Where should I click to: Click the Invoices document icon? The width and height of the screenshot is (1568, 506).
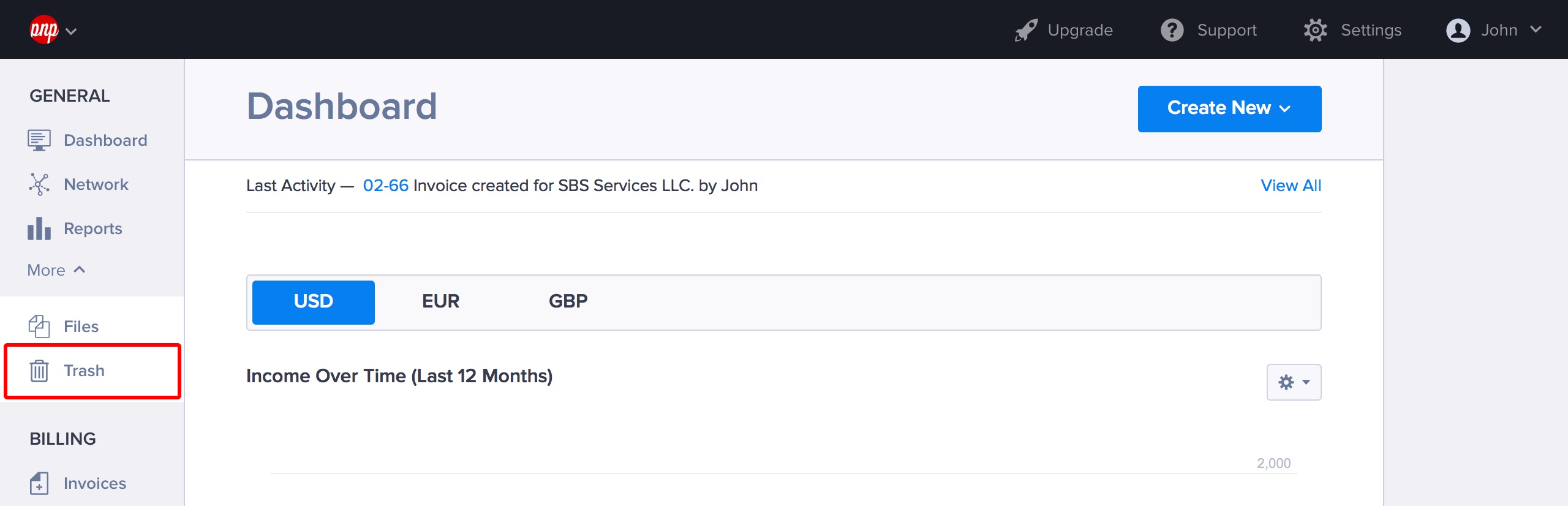pyautogui.click(x=39, y=483)
